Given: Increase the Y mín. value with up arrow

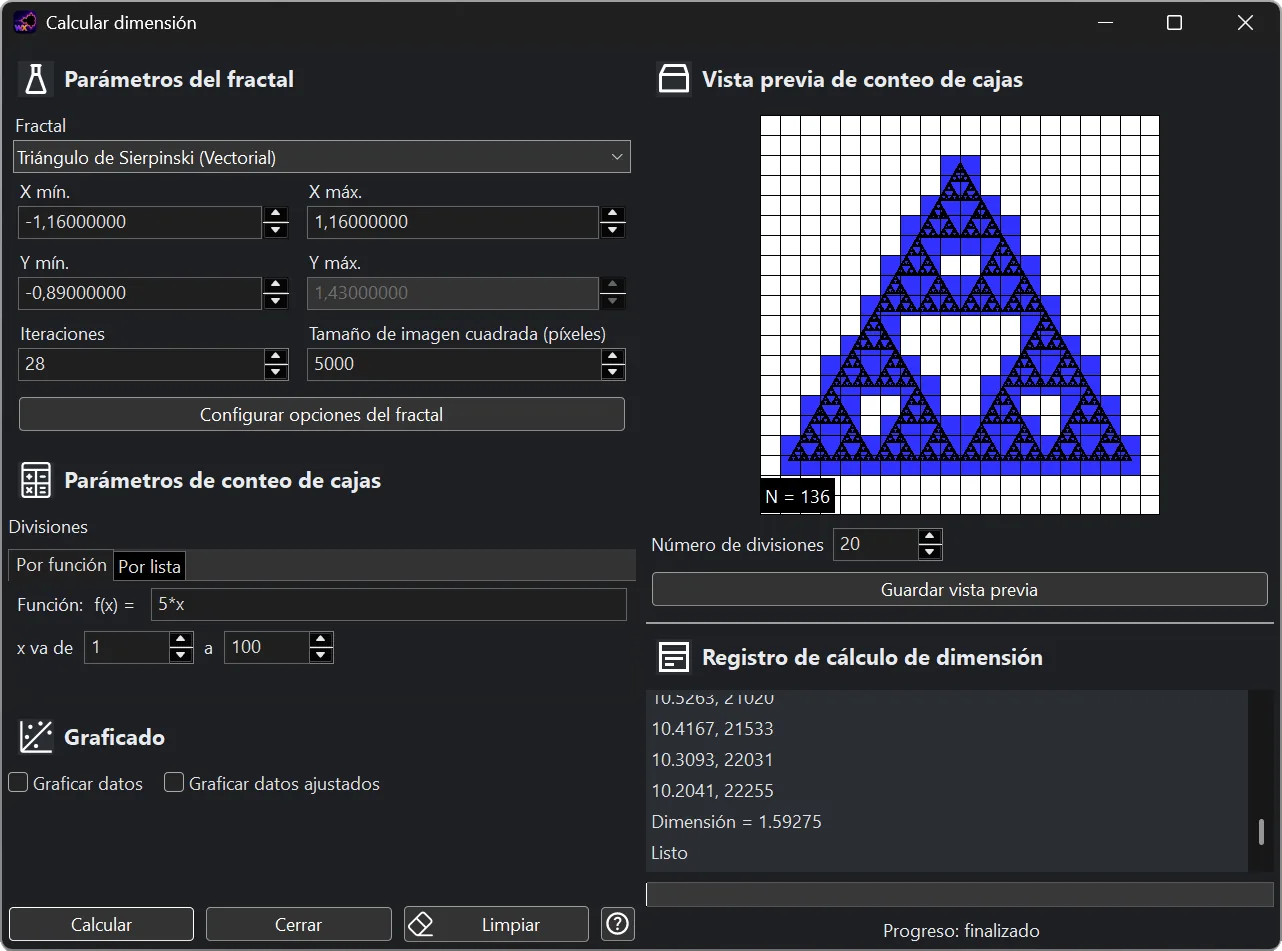Looking at the screenshot, I should coord(276,285).
